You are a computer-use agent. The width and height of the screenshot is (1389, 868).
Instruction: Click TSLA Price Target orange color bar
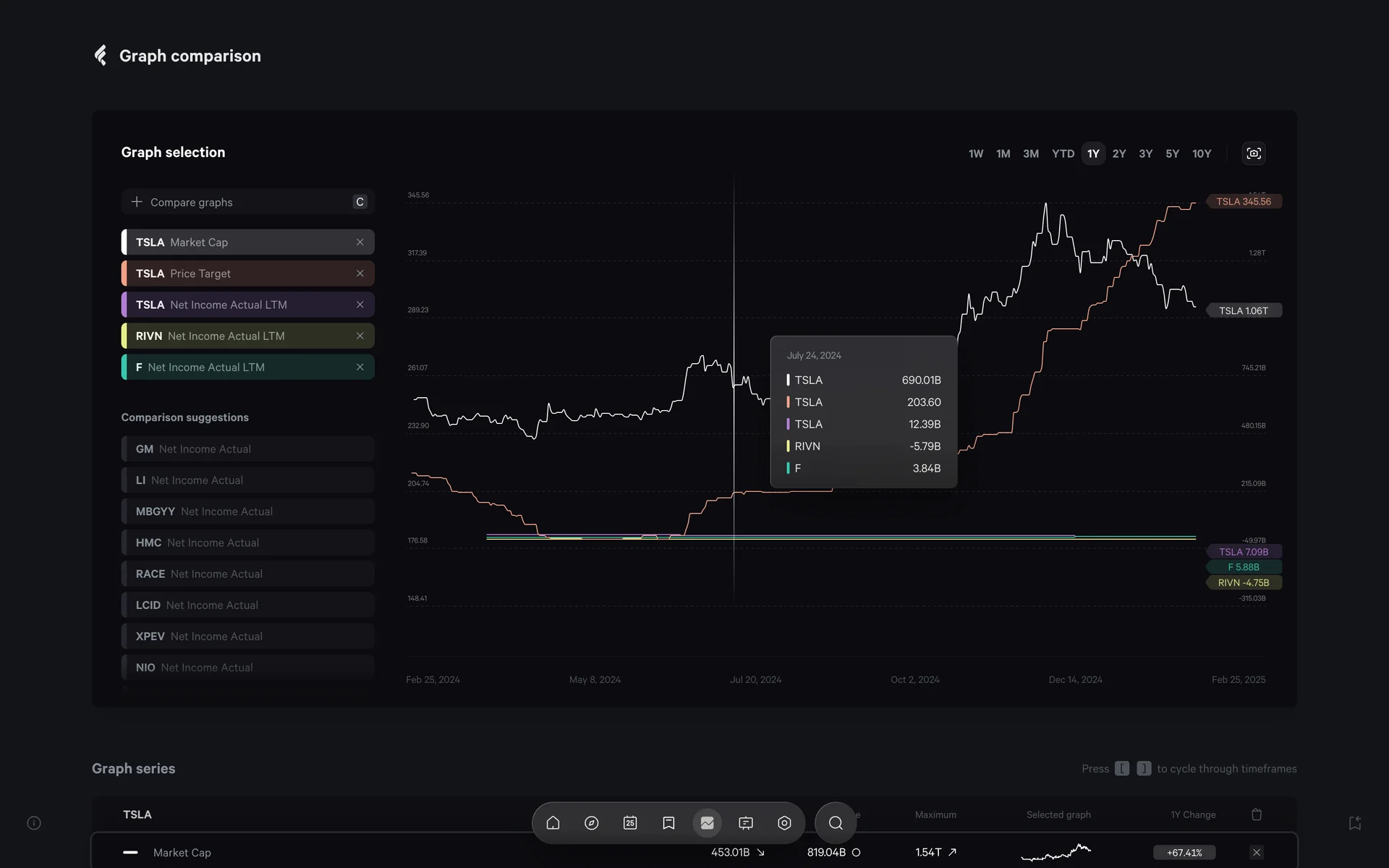[x=124, y=273]
